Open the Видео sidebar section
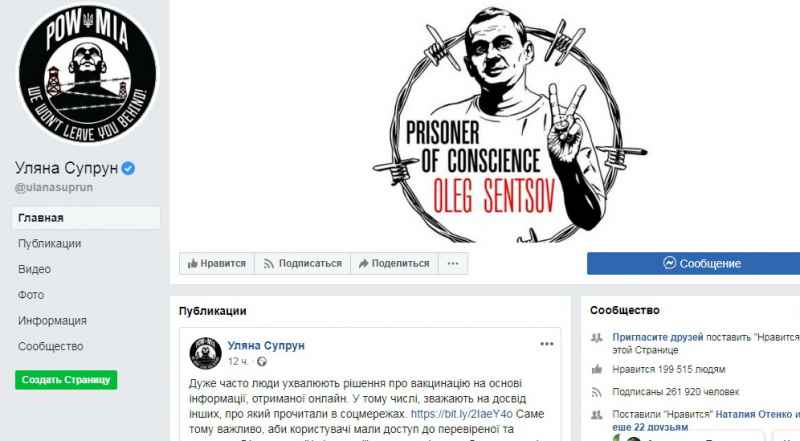800x441 pixels. tap(34, 269)
